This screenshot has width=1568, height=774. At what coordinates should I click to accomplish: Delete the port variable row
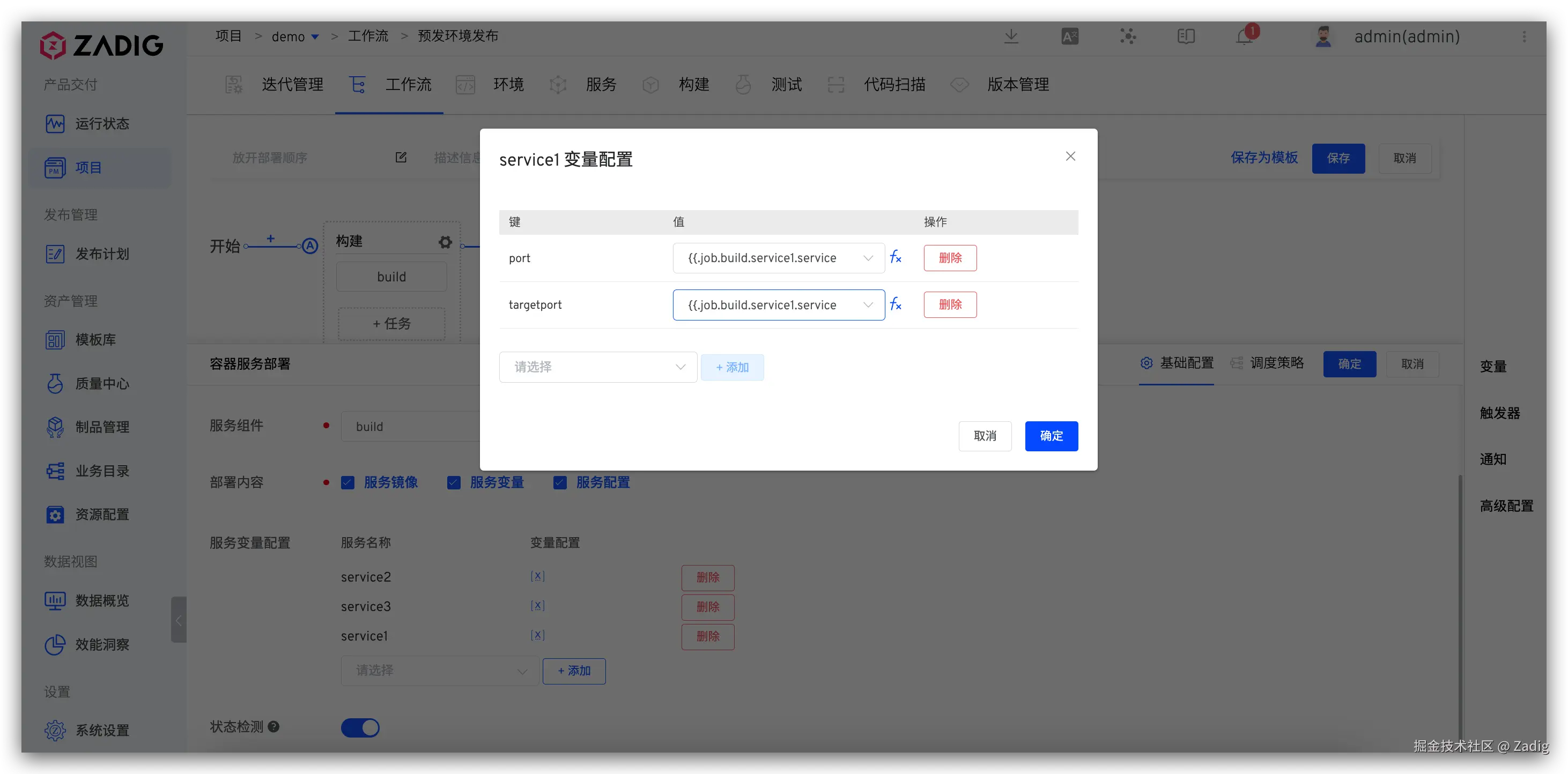coord(950,258)
